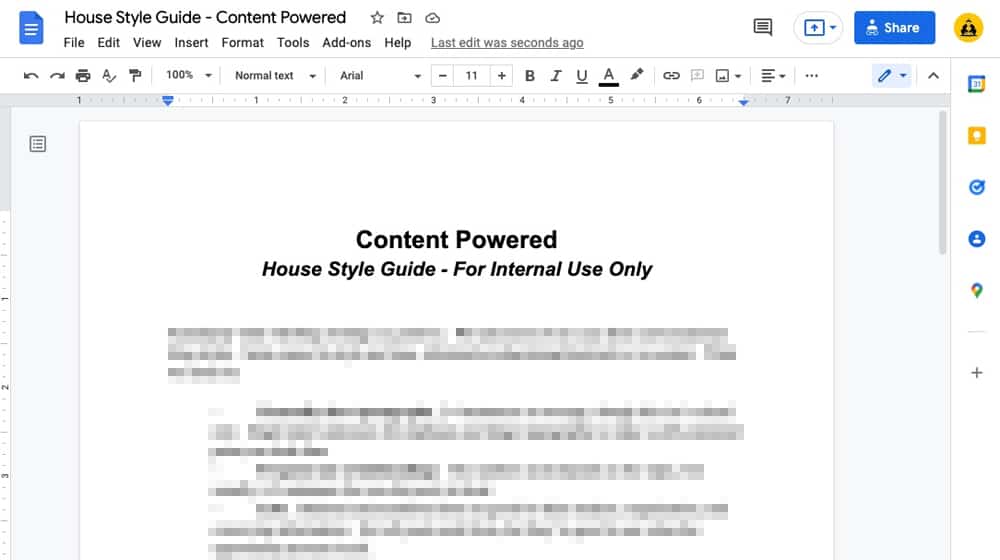
Task: Expand the text alignment dropdown
Action: [773, 76]
